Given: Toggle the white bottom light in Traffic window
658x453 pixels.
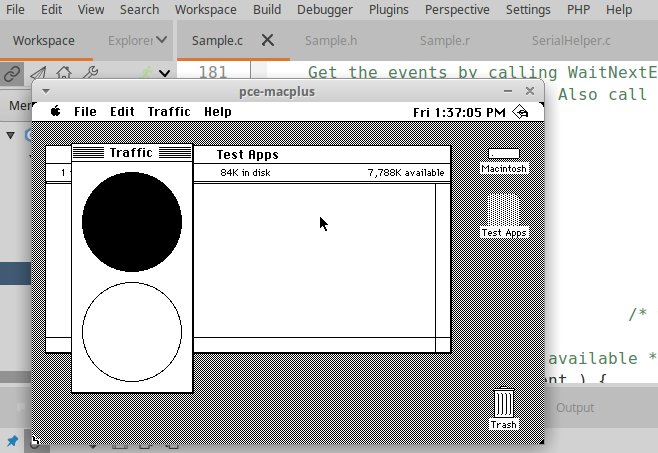Looking at the screenshot, I should [x=132, y=332].
